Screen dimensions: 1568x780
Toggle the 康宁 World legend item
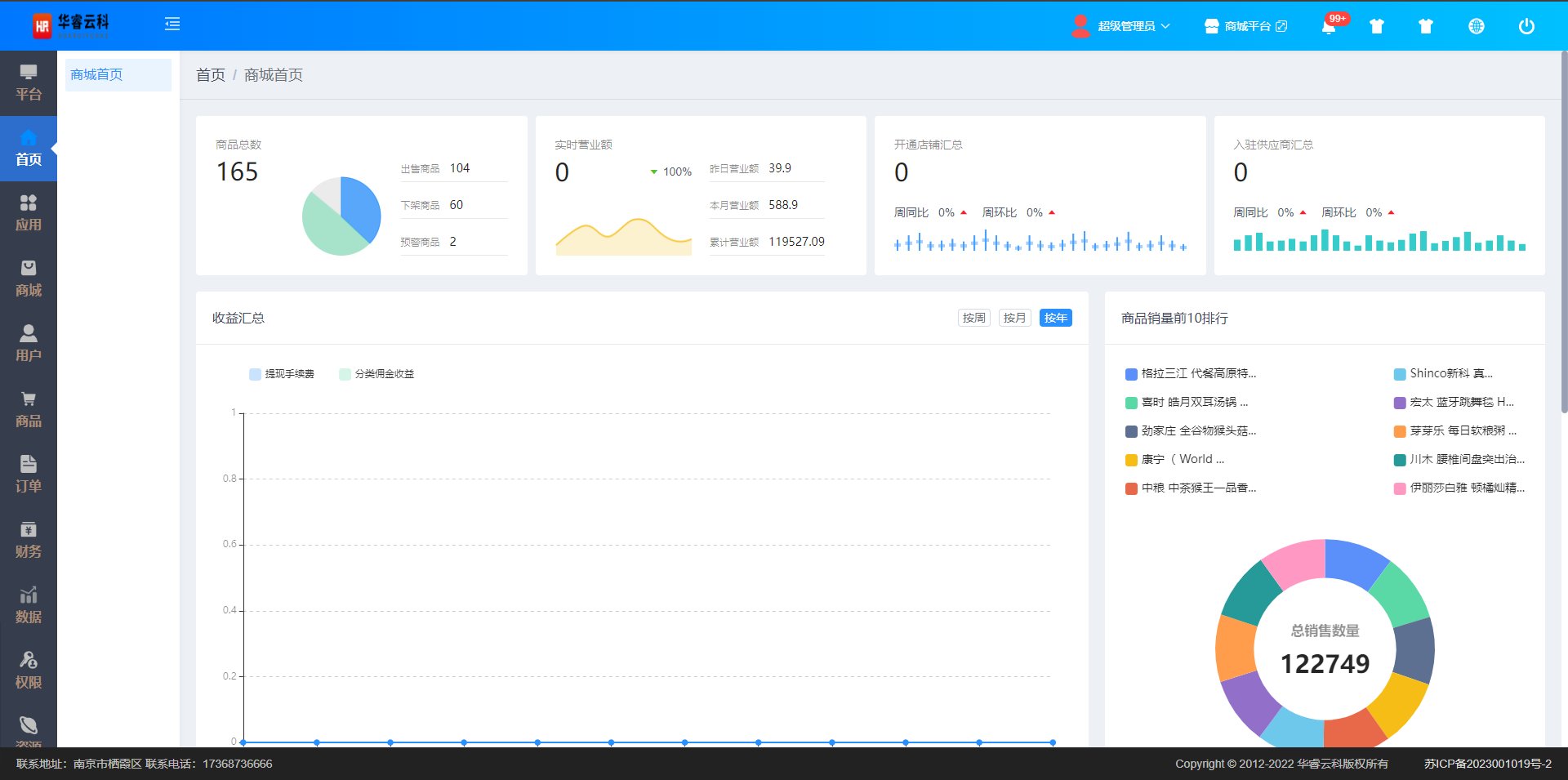pyautogui.click(x=1174, y=460)
